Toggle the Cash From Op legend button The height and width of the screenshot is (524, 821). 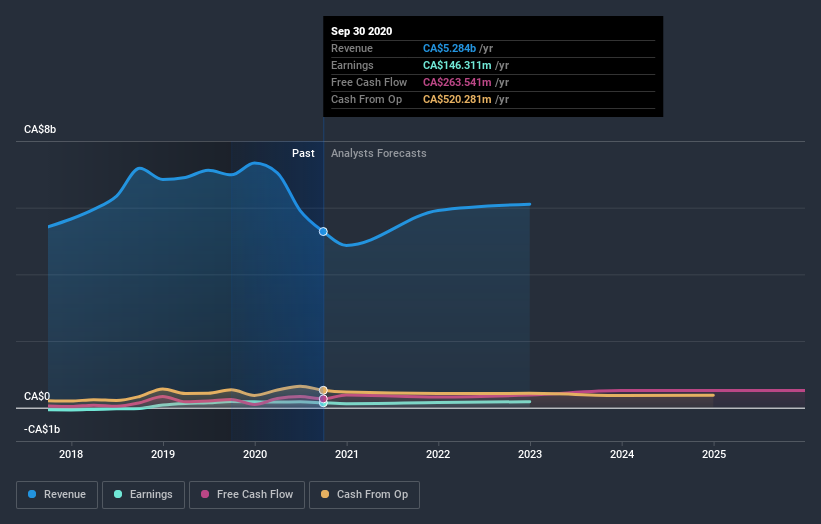[x=364, y=495]
